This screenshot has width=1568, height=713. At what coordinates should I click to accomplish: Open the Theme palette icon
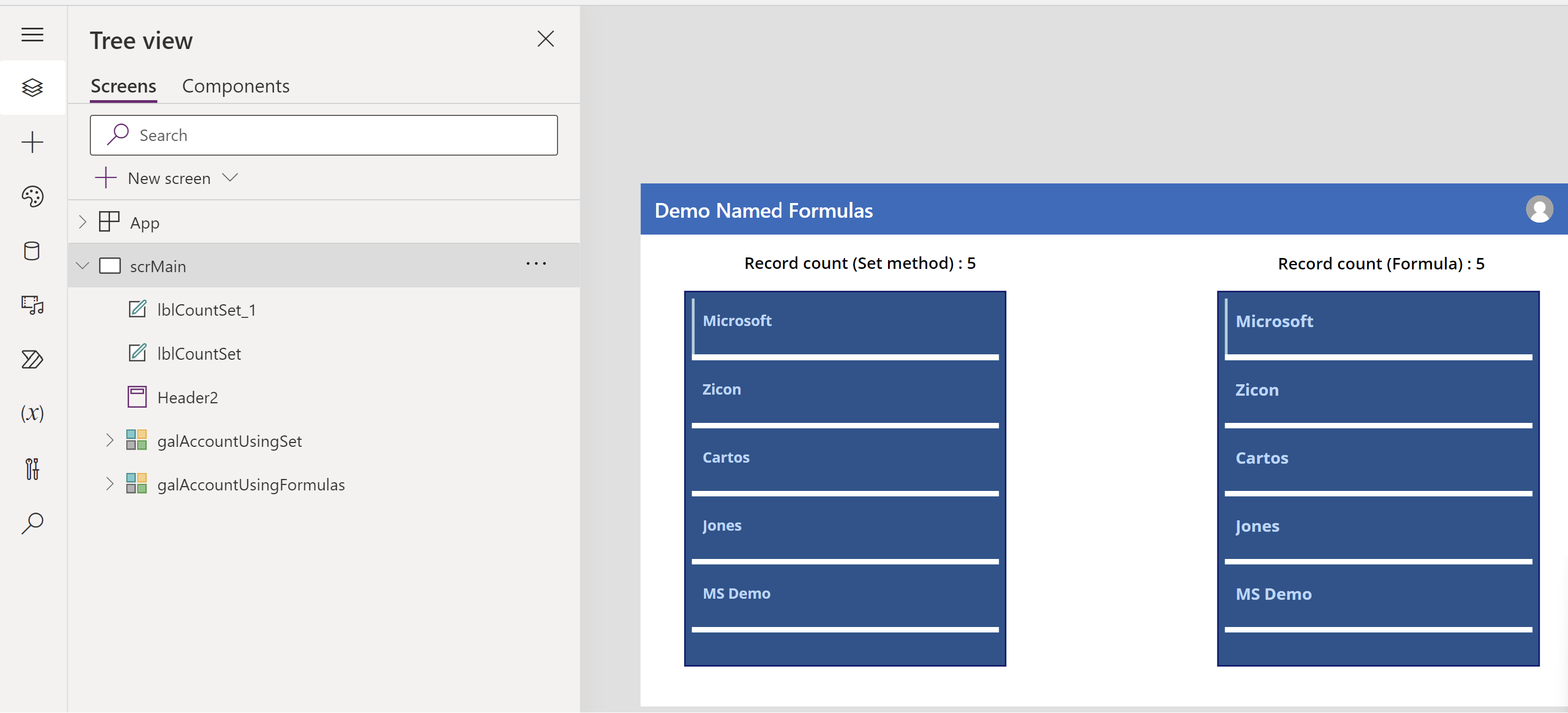32,196
